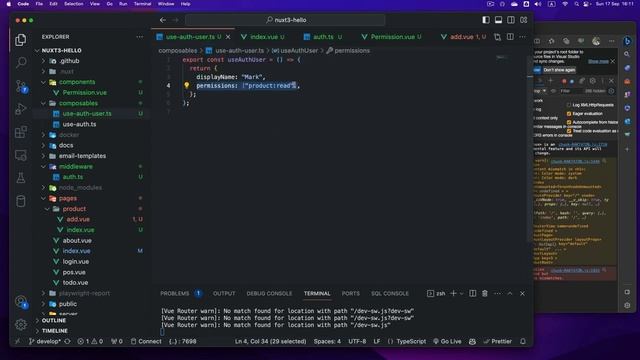
Task: Click Don't show again in DevTools banner
Action: click(559, 70)
